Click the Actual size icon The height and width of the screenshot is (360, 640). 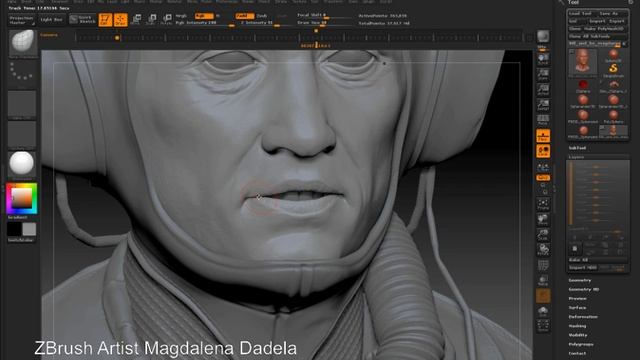[543, 90]
